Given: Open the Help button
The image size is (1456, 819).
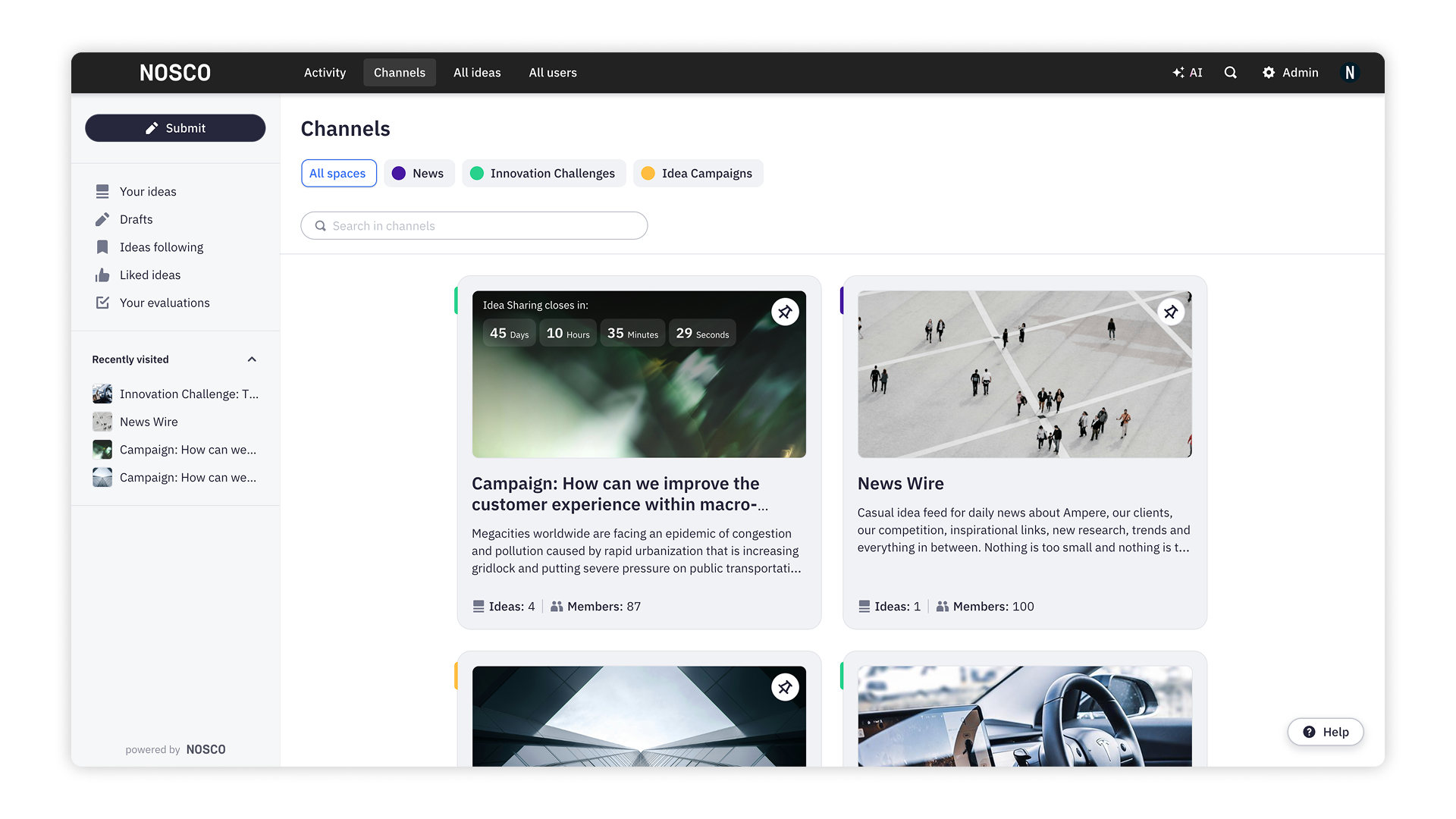Looking at the screenshot, I should coord(1326,732).
